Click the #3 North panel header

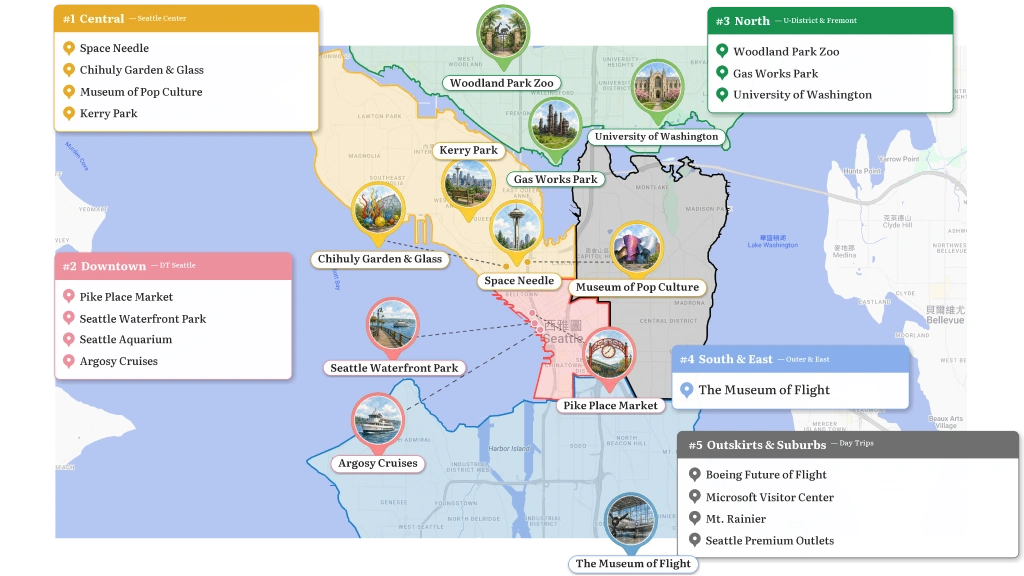(x=830, y=21)
